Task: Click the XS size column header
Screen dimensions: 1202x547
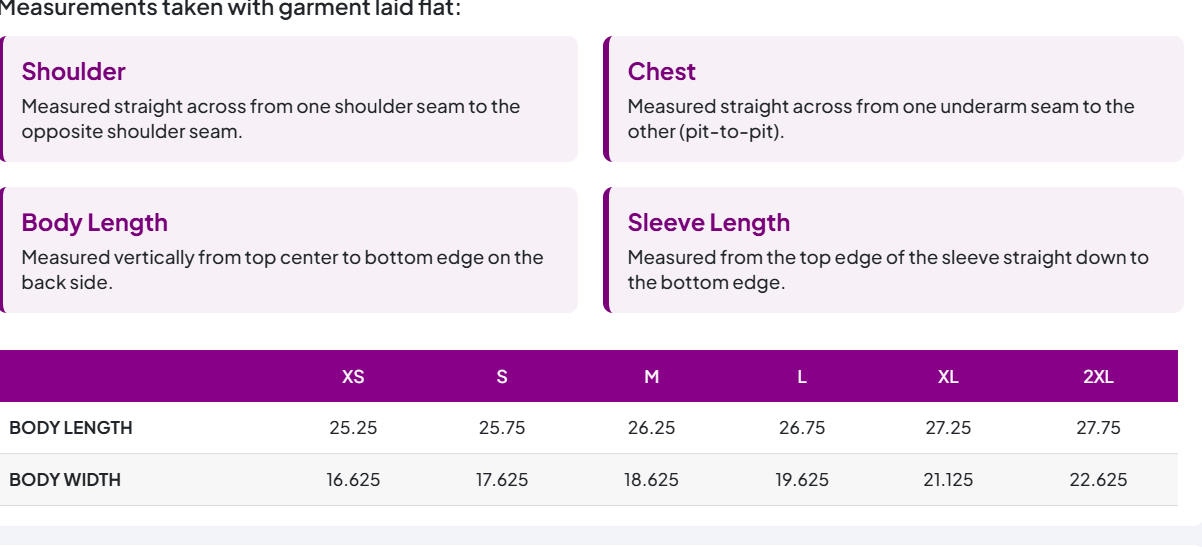Action: click(x=353, y=377)
